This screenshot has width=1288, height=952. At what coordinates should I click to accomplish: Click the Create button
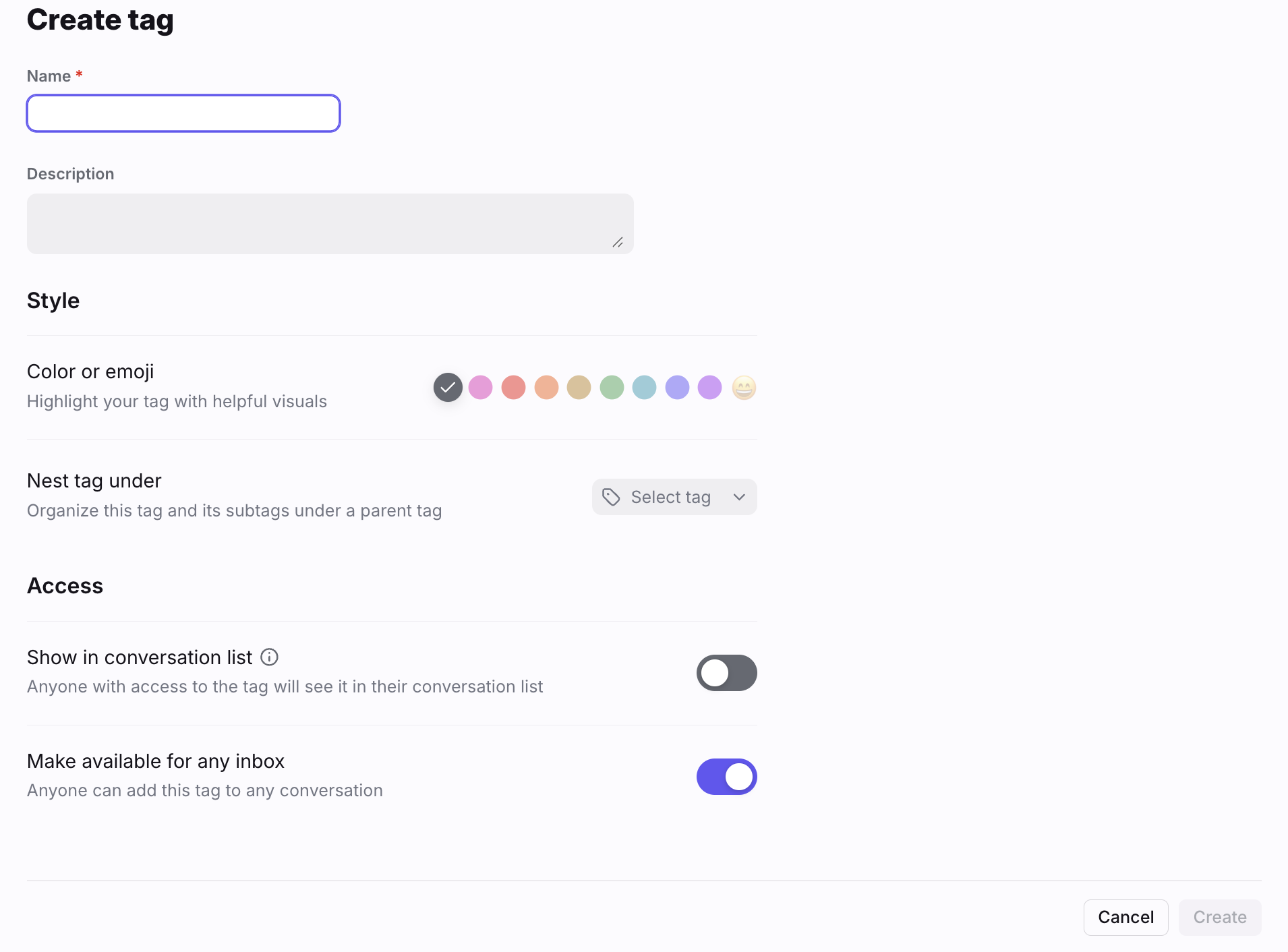coord(1219,917)
